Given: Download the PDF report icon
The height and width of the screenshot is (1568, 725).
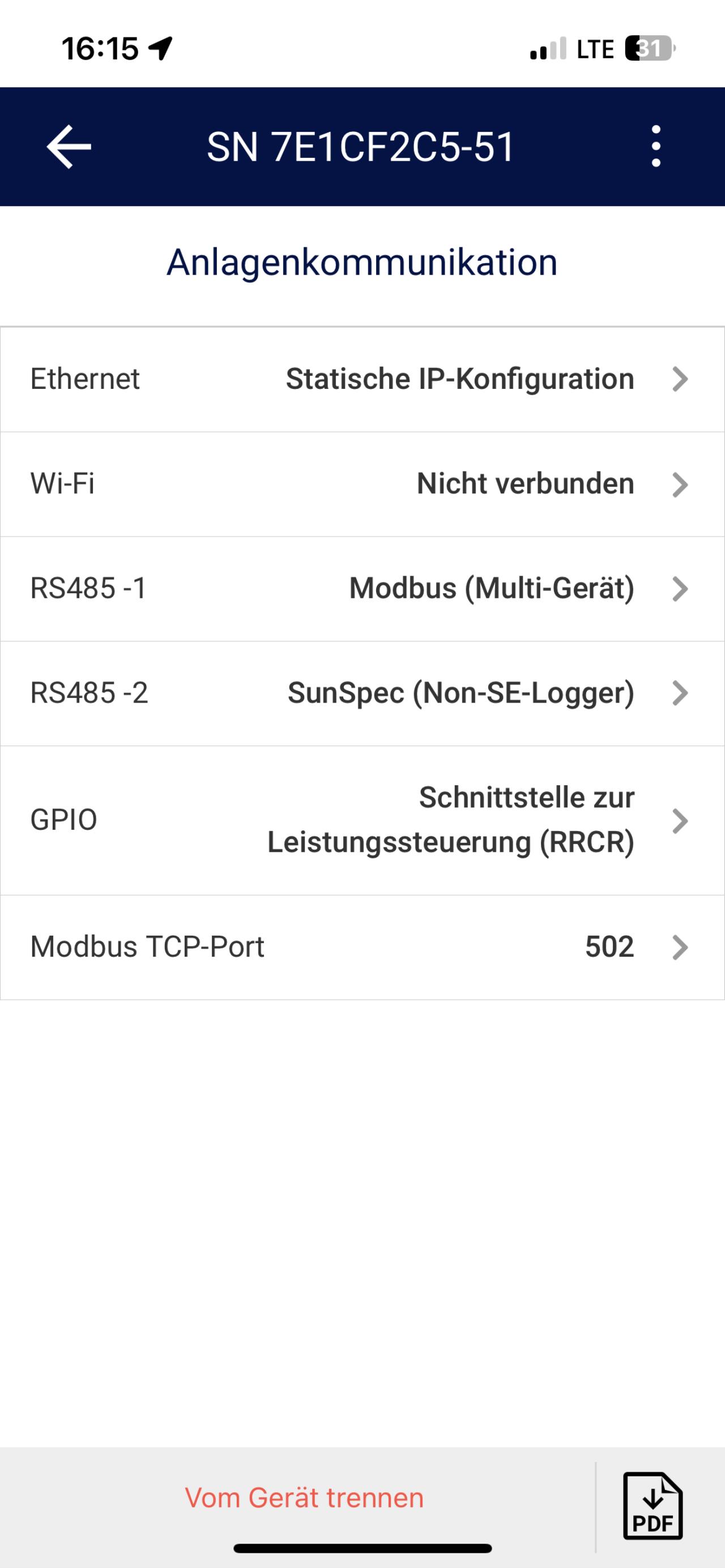Looking at the screenshot, I should point(652,1505).
